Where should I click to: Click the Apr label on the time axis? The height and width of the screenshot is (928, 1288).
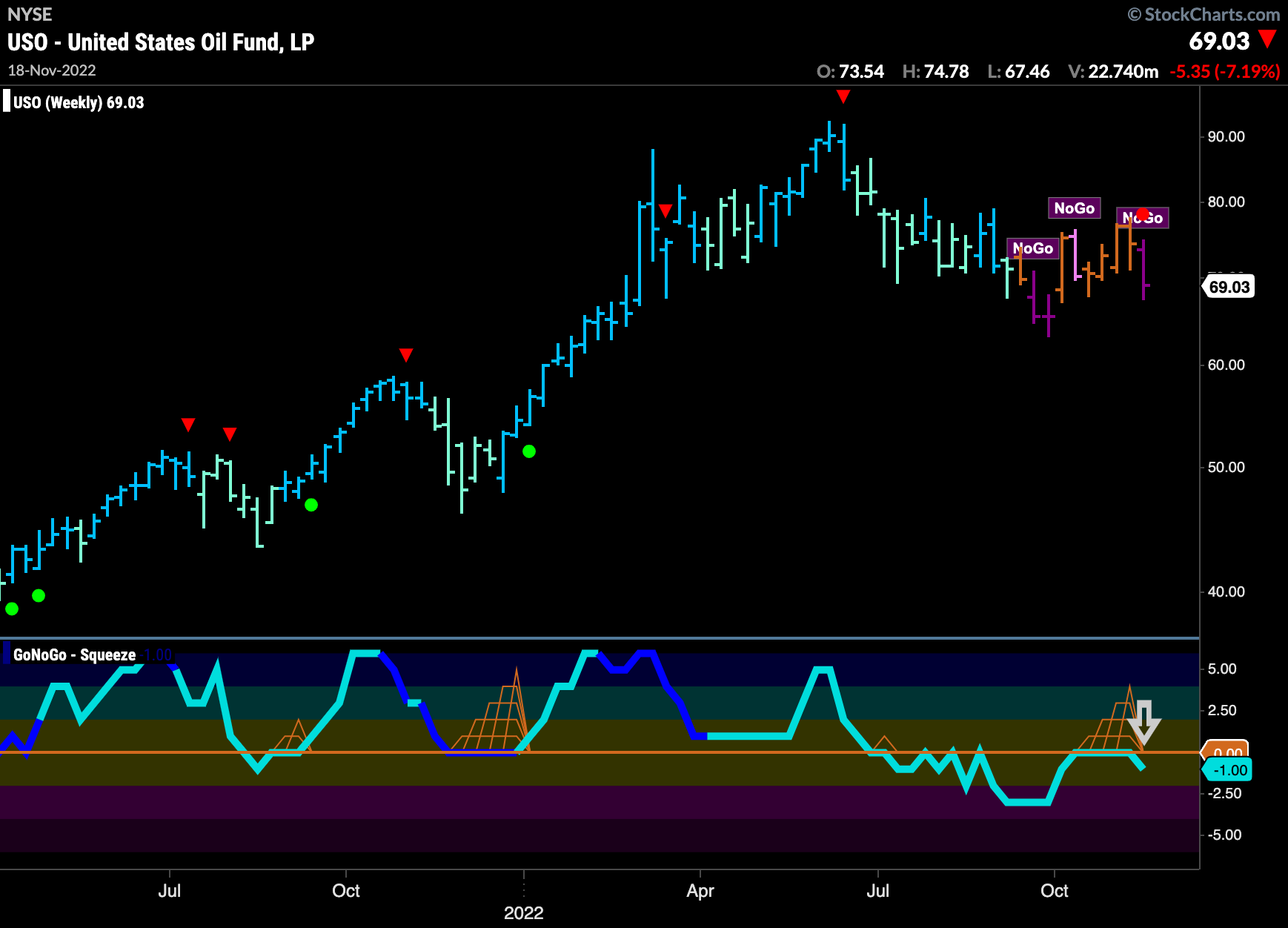[700, 890]
